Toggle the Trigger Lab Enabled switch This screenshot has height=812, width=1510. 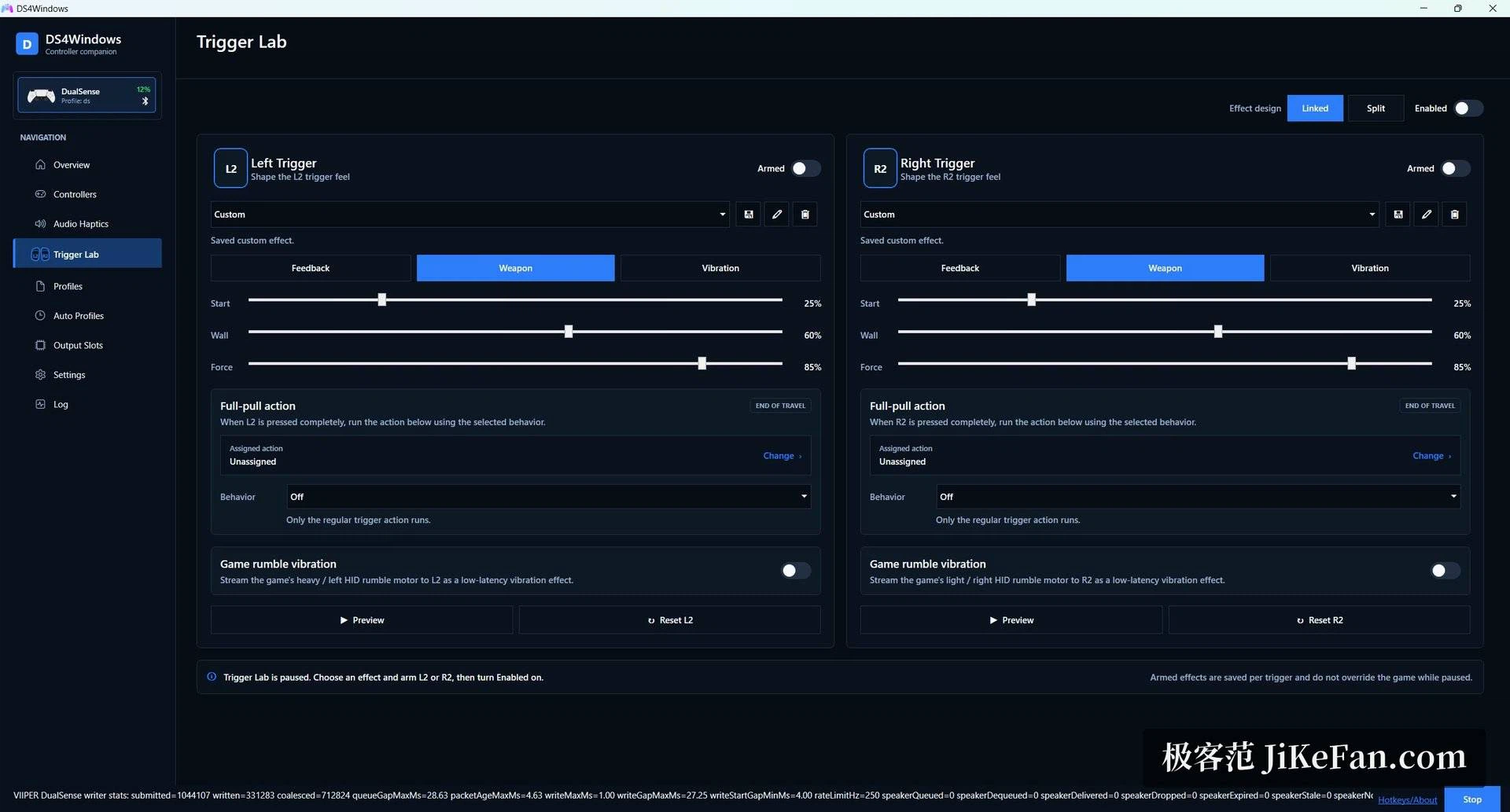click(x=1468, y=108)
